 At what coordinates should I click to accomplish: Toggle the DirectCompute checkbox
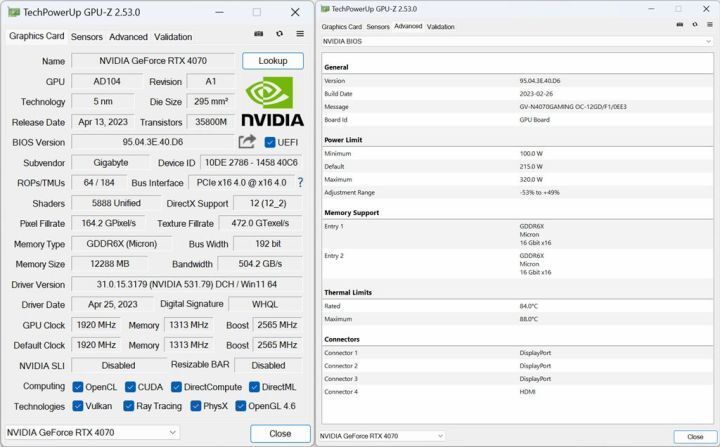pos(176,387)
